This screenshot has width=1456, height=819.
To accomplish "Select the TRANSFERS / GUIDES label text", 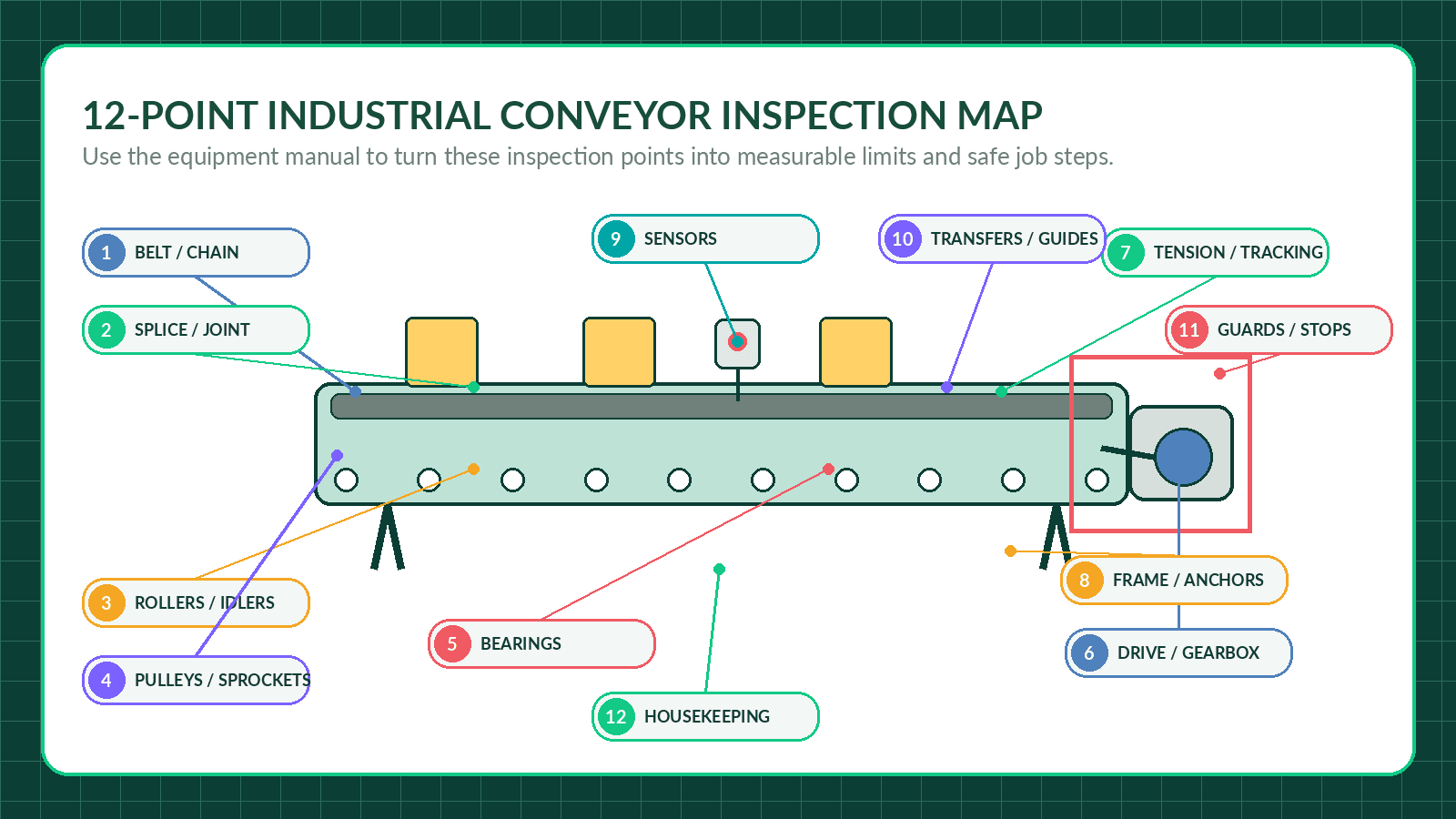I will pos(1015,238).
